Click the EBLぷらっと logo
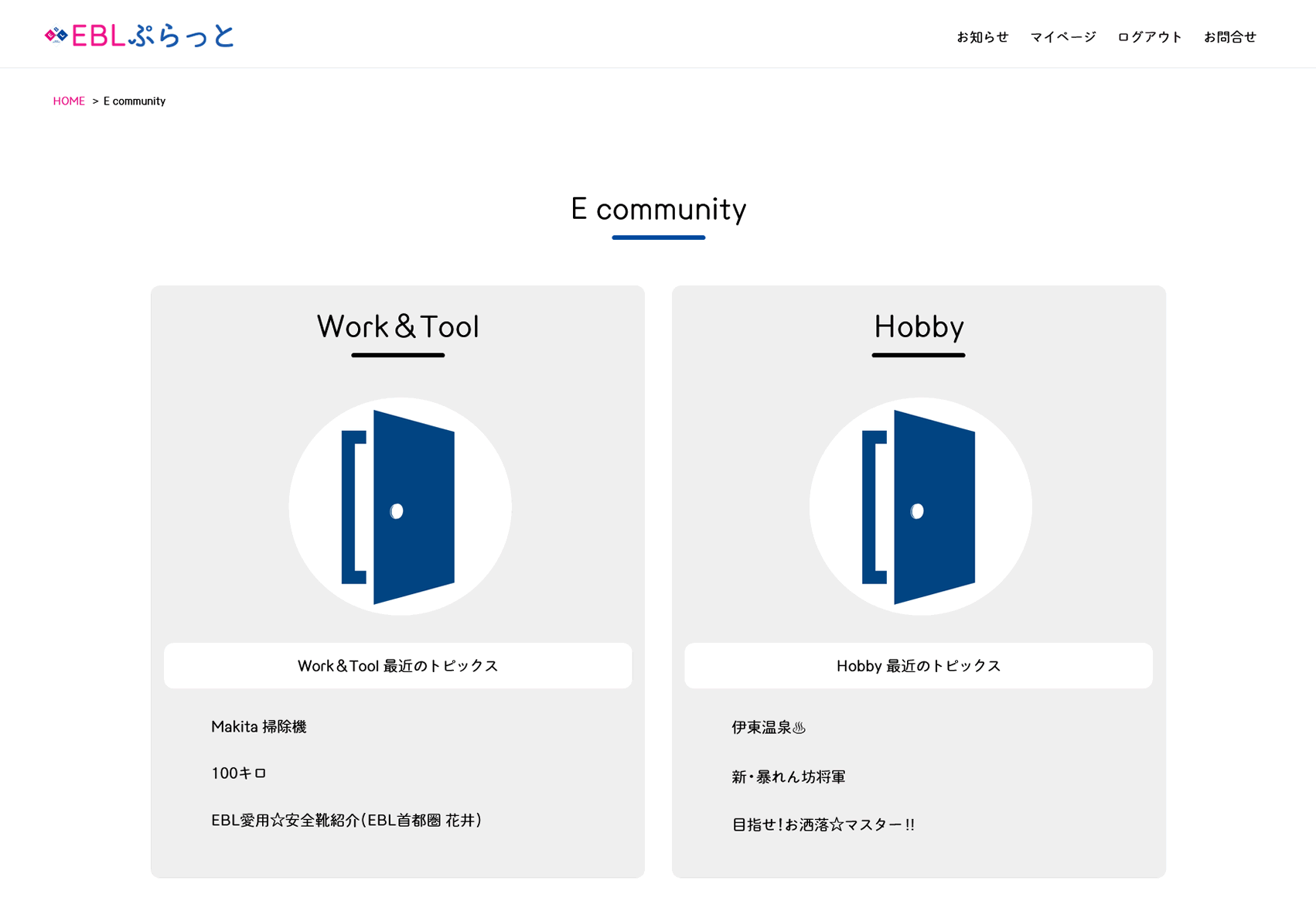This screenshot has height=922, width=1316. (x=139, y=36)
